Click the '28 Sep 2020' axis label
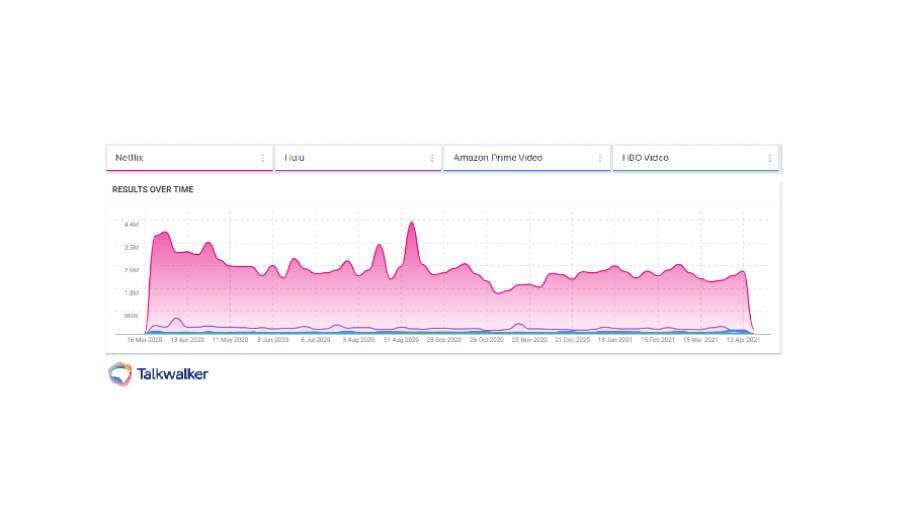Viewport: 920px width, 518px height. (444, 340)
